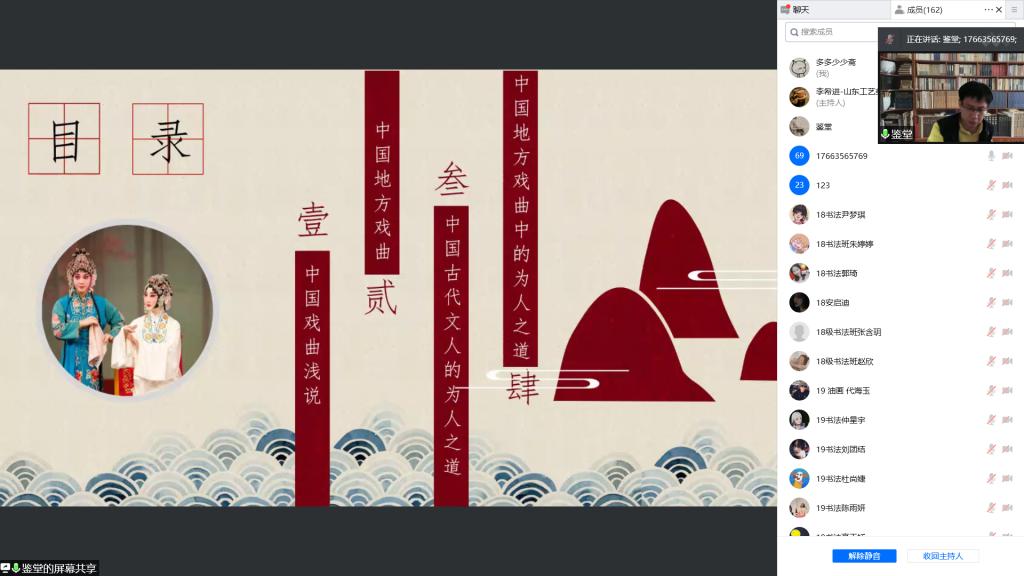
Task: Toggle microphone icon for 17663565769
Action: tap(991, 156)
